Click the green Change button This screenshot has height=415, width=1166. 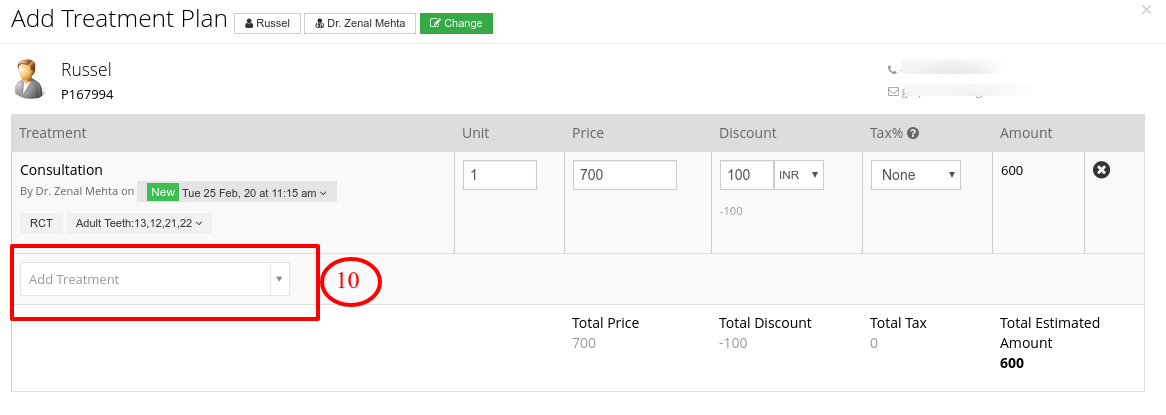(456, 23)
